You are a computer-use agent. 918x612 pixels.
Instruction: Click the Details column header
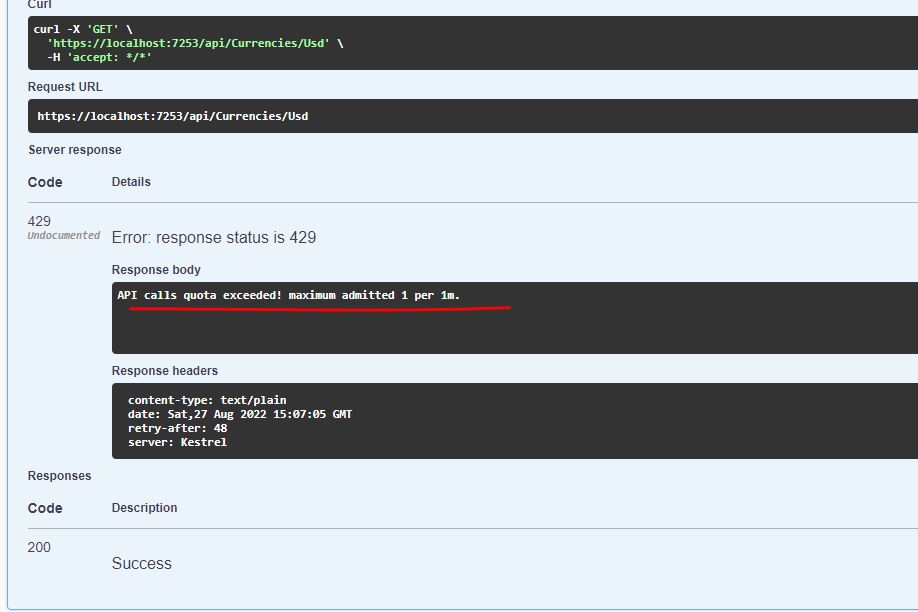coord(131,182)
